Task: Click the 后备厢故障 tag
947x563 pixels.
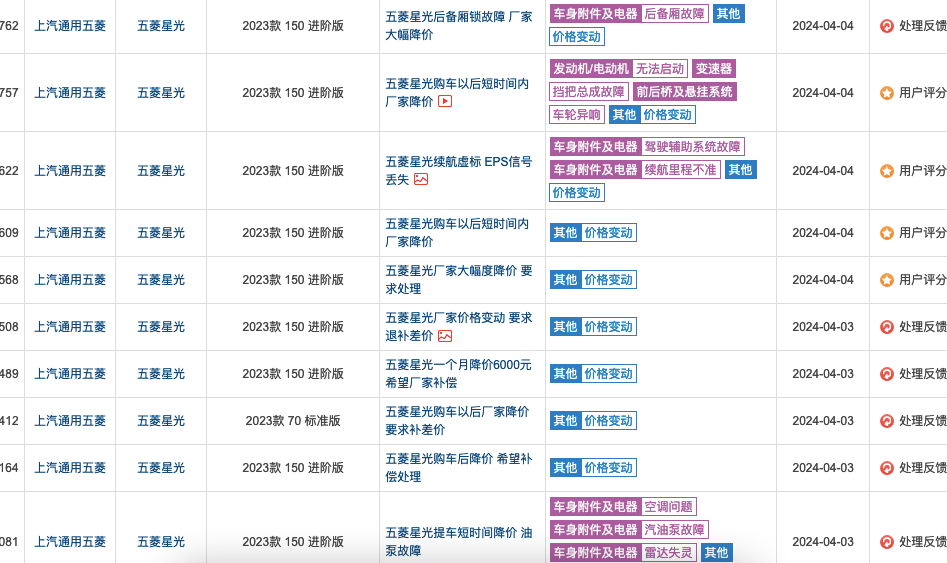Action: click(x=675, y=14)
